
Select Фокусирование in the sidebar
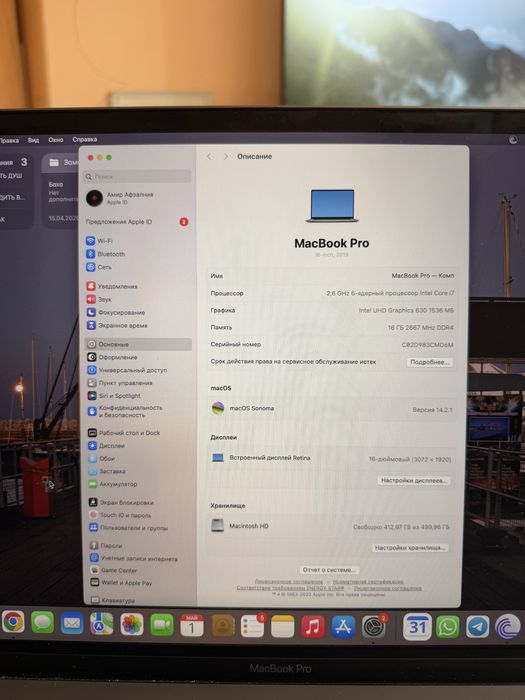[x=116, y=312]
